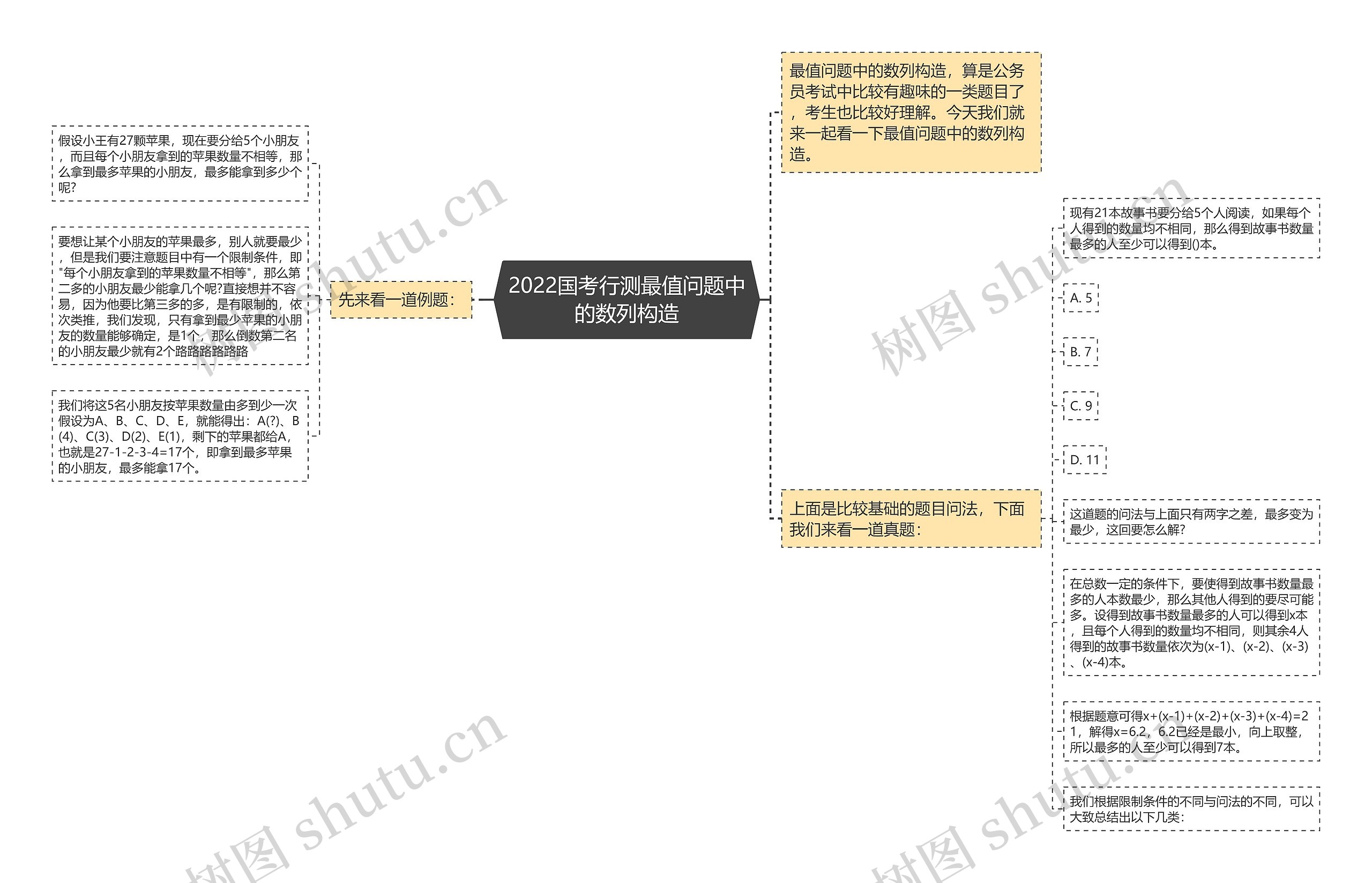Select answer option 'B. 7'

[1080, 352]
